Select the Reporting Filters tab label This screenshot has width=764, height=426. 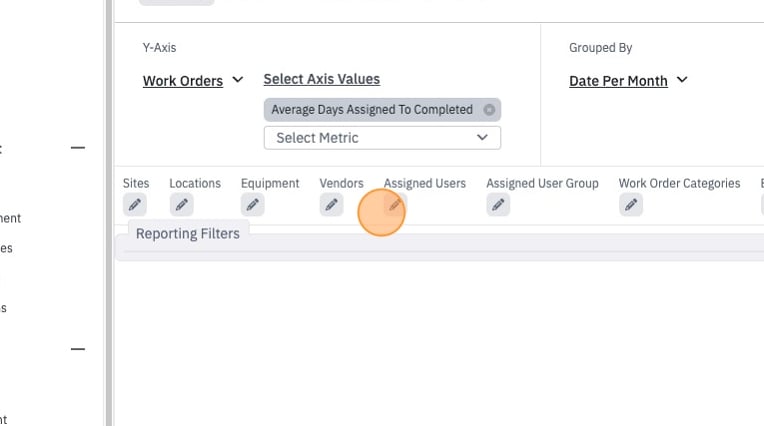tap(188, 233)
